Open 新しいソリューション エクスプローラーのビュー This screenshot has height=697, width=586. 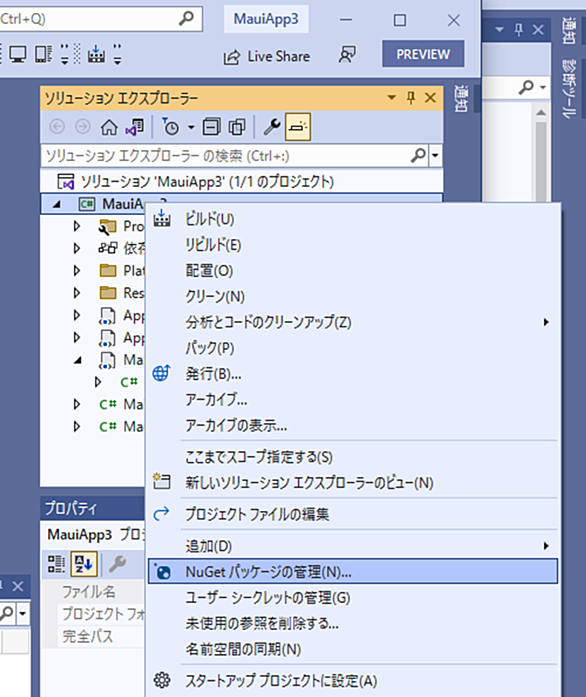pos(352,483)
